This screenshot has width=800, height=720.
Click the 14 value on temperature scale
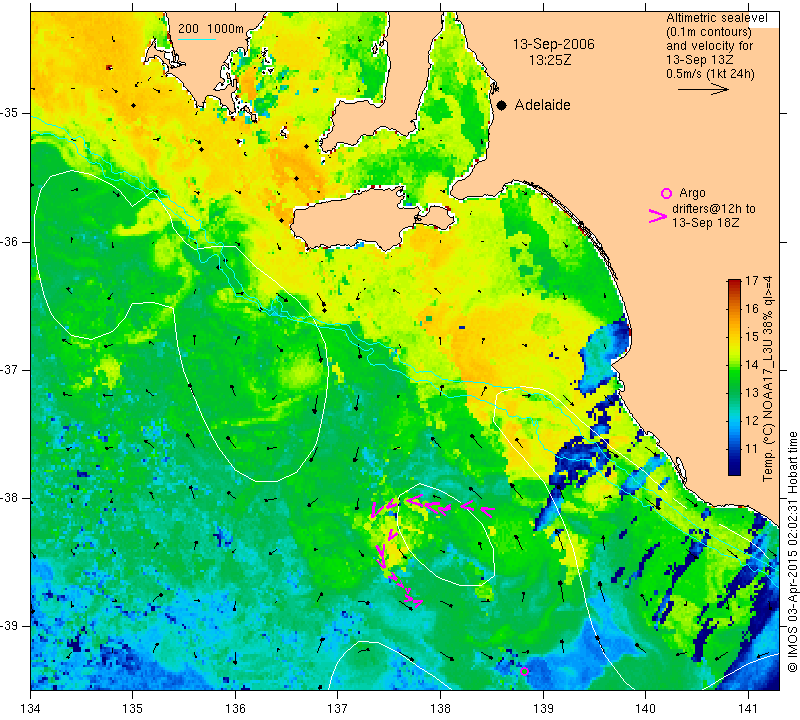point(752,365)
